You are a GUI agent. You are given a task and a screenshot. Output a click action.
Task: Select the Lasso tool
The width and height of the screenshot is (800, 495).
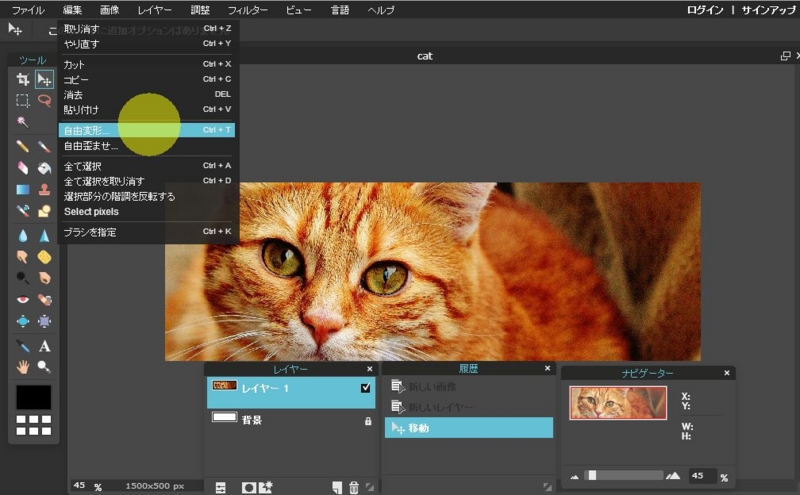[x=44, y=101]
